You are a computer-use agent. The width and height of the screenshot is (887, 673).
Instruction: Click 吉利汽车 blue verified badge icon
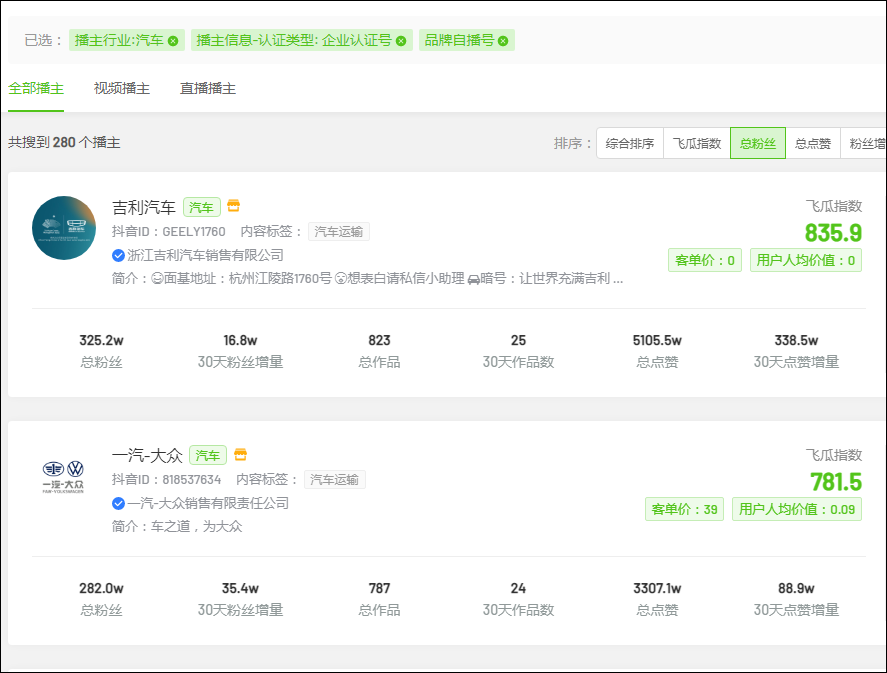pos(119,255)
